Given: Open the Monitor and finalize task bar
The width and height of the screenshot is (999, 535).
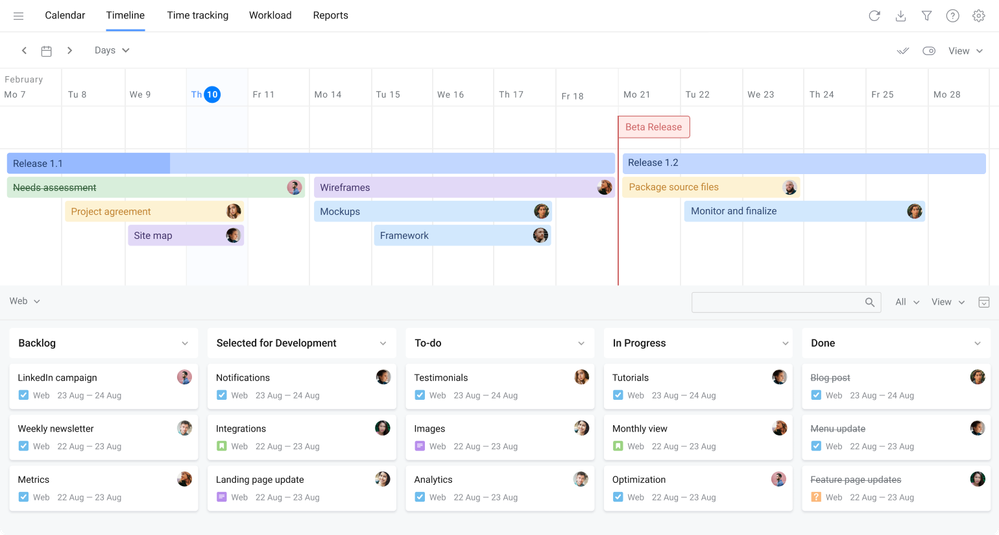Looking at the screenshot, I should pos(805,211).
